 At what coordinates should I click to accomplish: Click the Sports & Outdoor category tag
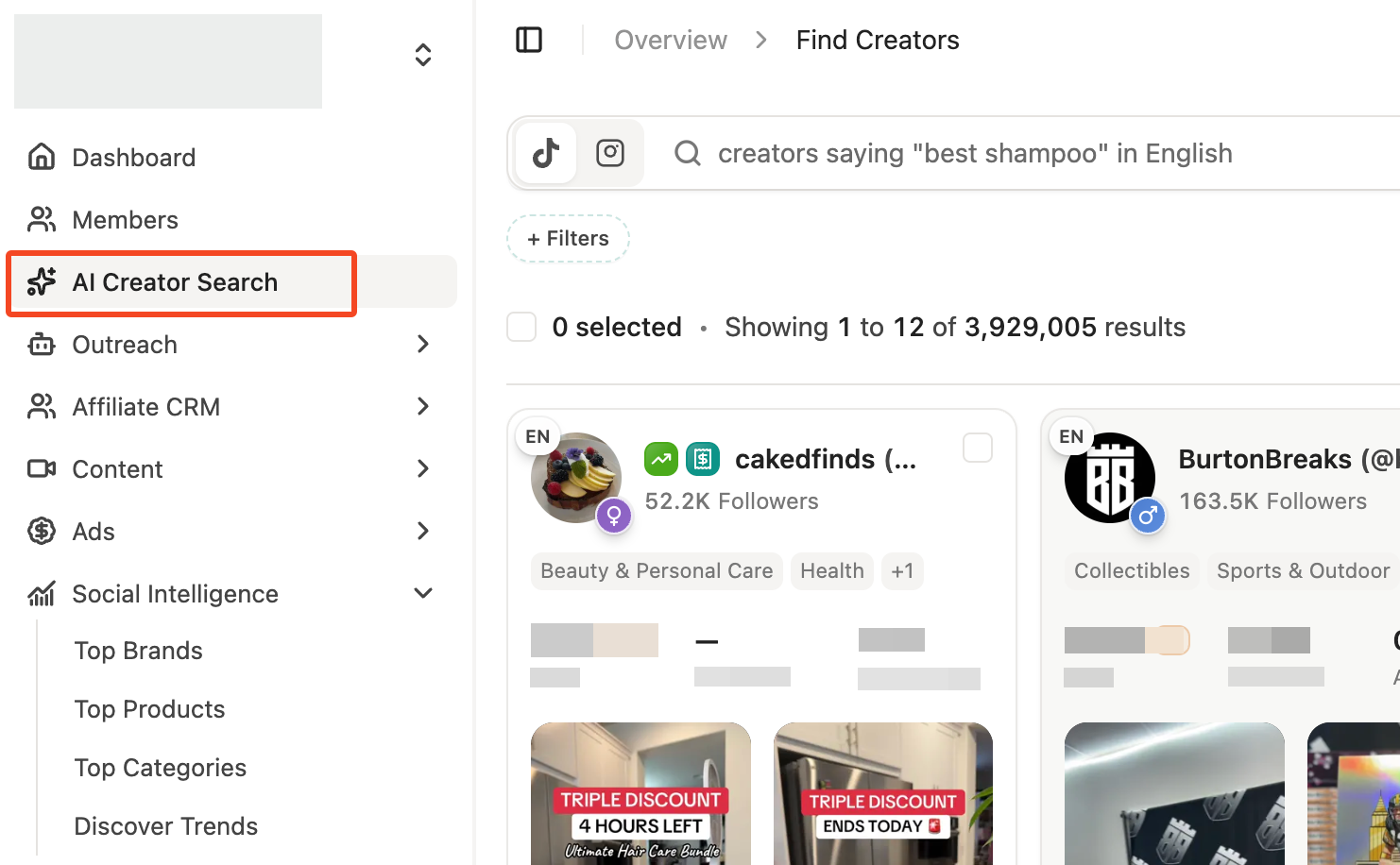click(x=1304, y=571)
